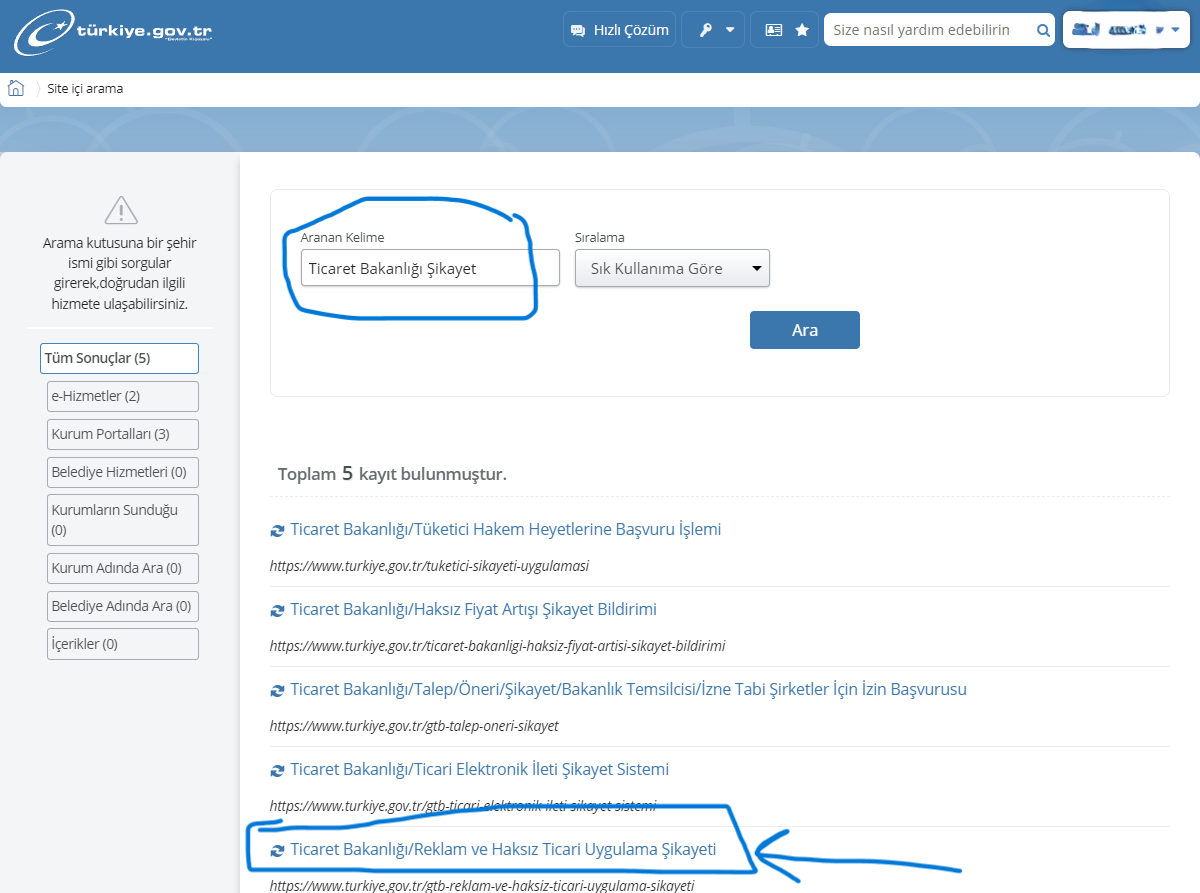Click the service icon beside Talep/Öneri/Şikayet

coord(277,690)
